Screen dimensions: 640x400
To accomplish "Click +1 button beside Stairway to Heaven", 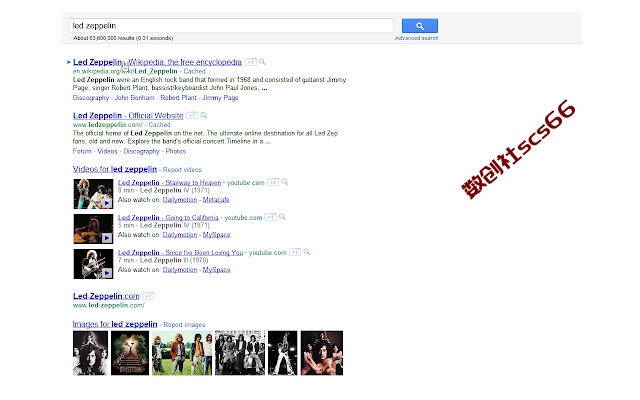I will [273, 182].
